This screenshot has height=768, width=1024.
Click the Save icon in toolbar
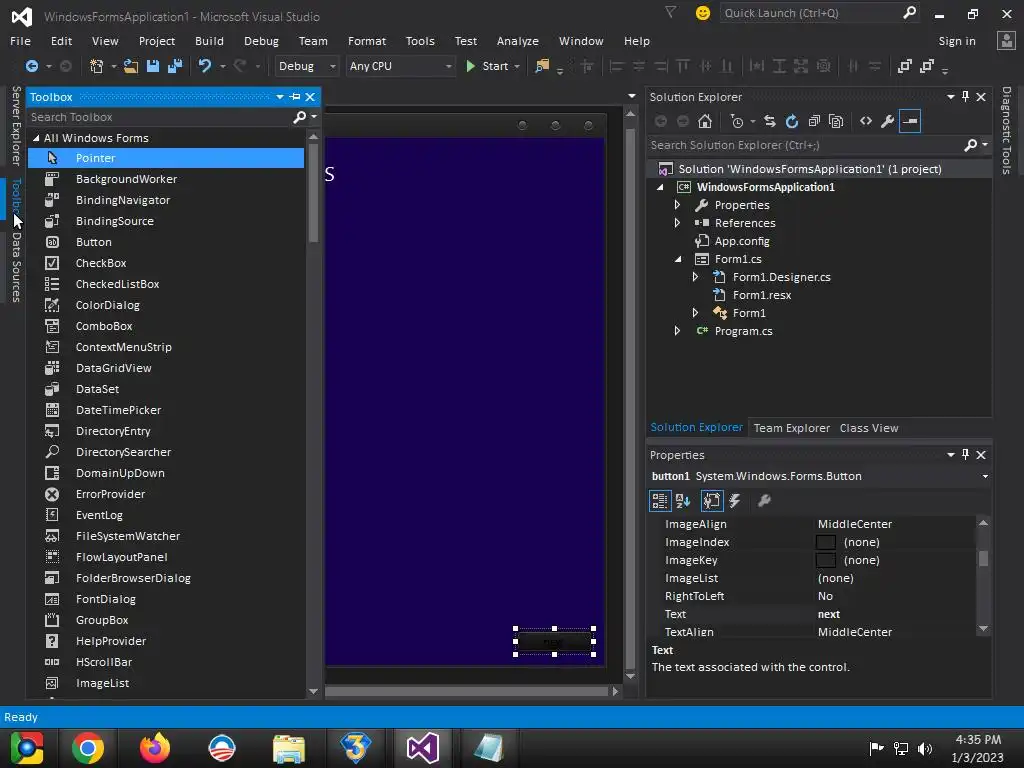pyautogui.click(x=153, y=66)
